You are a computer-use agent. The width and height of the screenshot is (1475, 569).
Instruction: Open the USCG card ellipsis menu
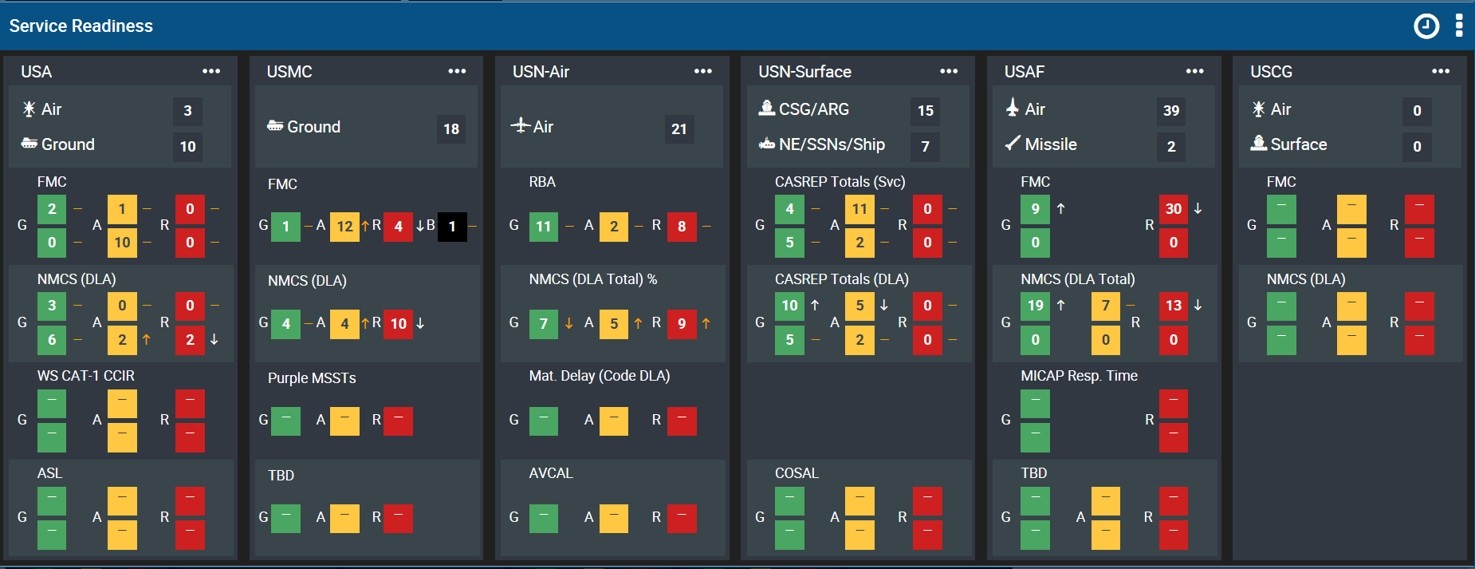(x=1441, y=71)
